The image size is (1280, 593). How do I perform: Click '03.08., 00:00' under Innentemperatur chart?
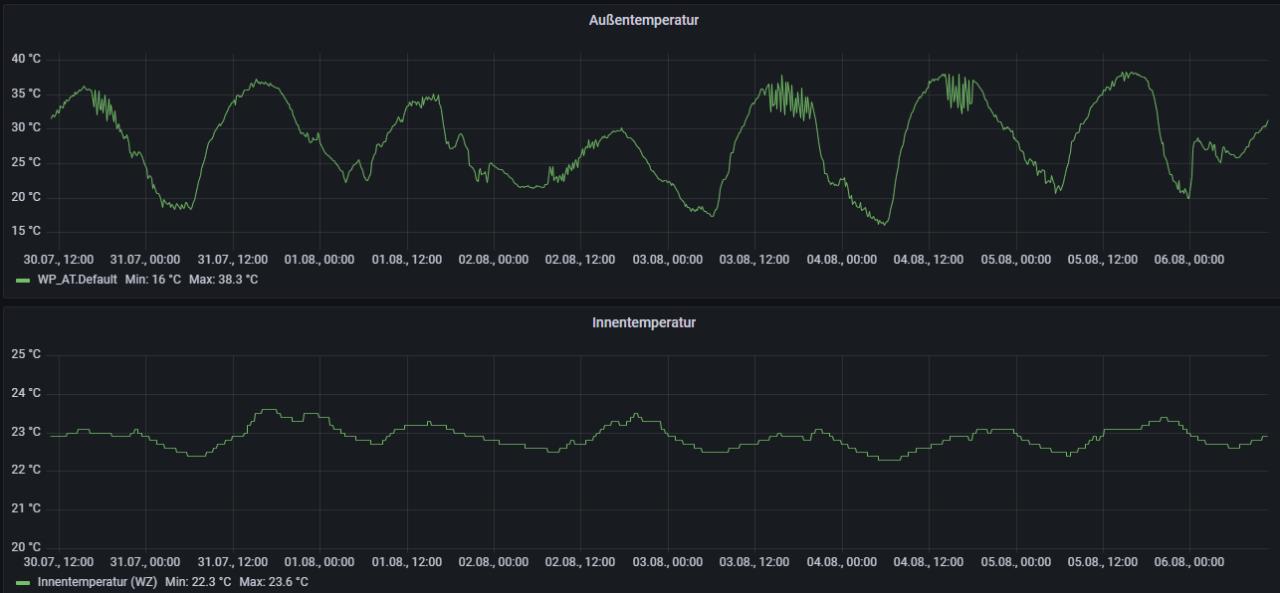pyautogui.click(x=668, y=563)
